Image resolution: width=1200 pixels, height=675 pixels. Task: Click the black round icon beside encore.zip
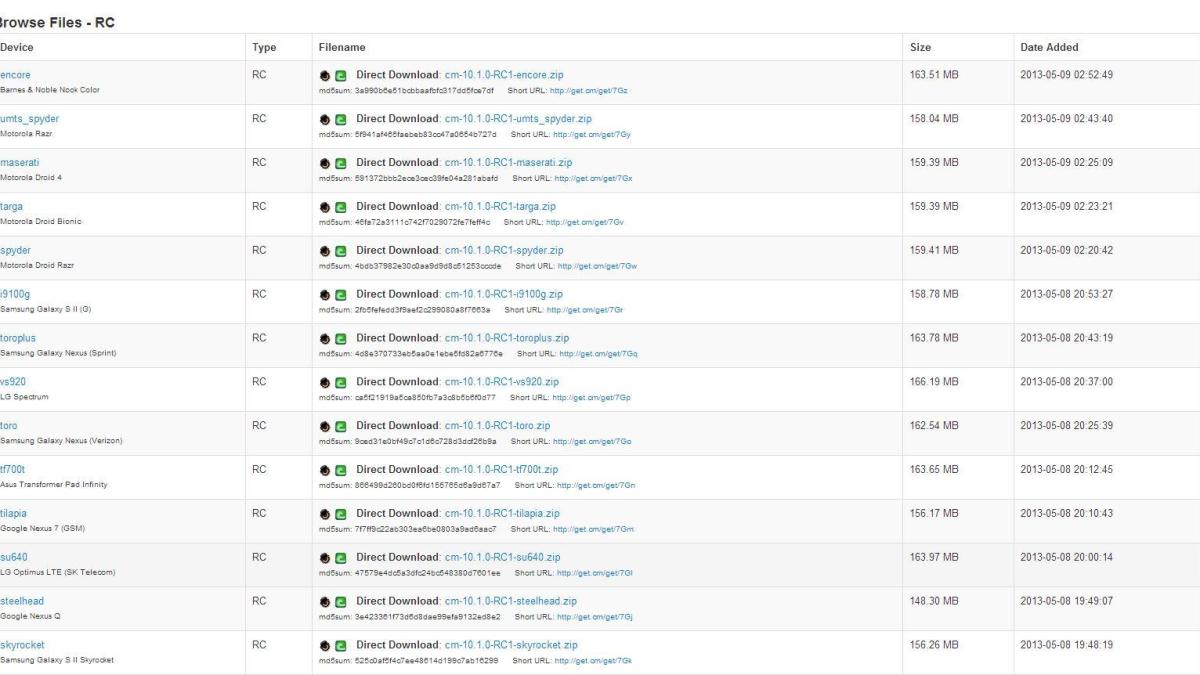coord(325,75)
